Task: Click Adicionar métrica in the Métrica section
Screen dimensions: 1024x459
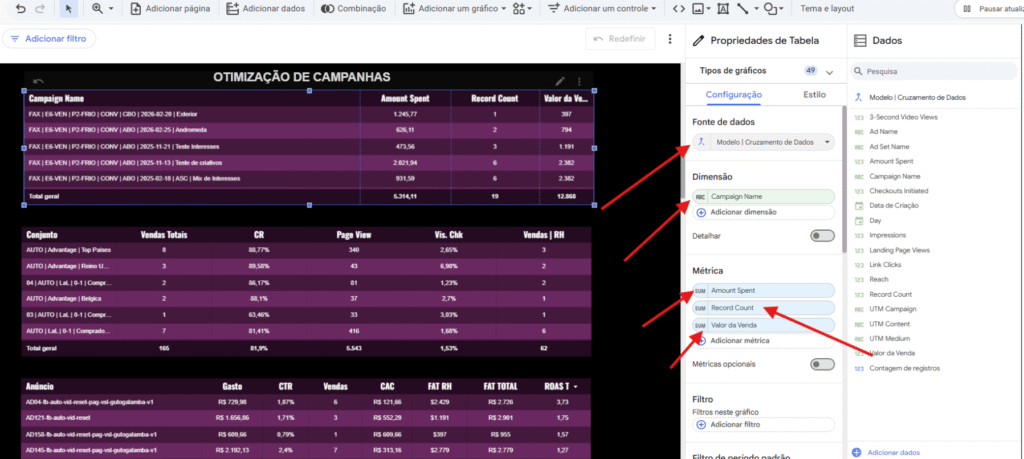Action: click(739, 341)
